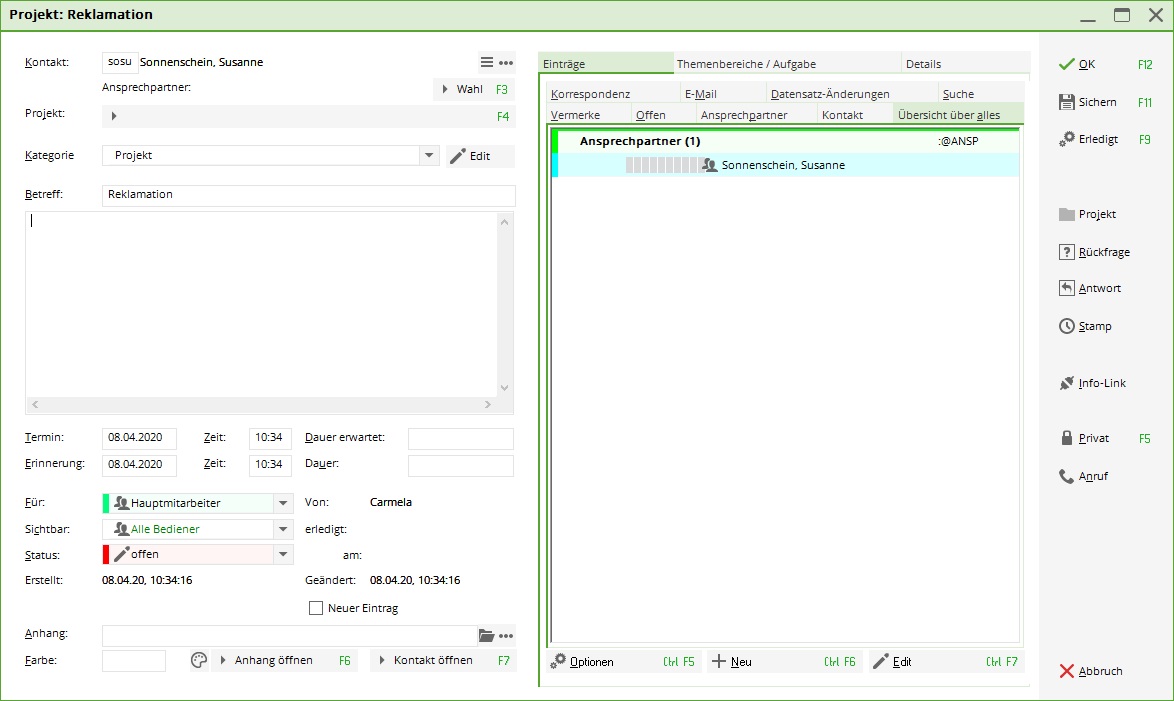
Task: Open the Für Hauptmitarbeiter dropdown
Action: point(283,503)
